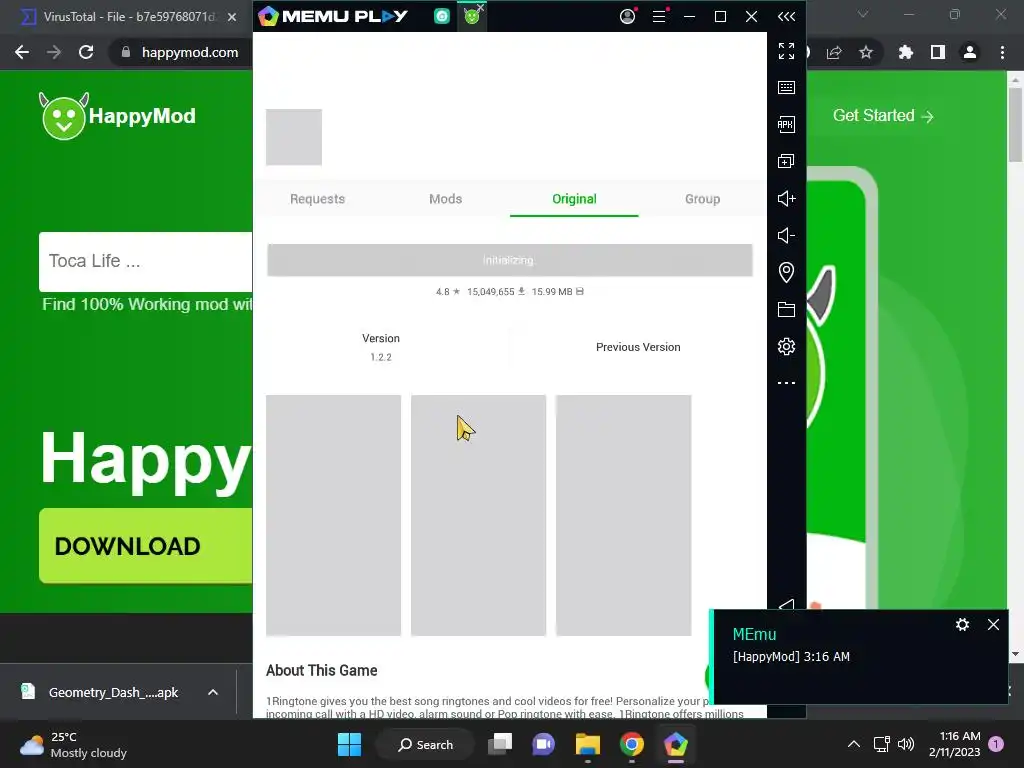Show more tools ellipsis in MEmu sidebar
This screenshot has height=768, width=1024.
point(786,383)
